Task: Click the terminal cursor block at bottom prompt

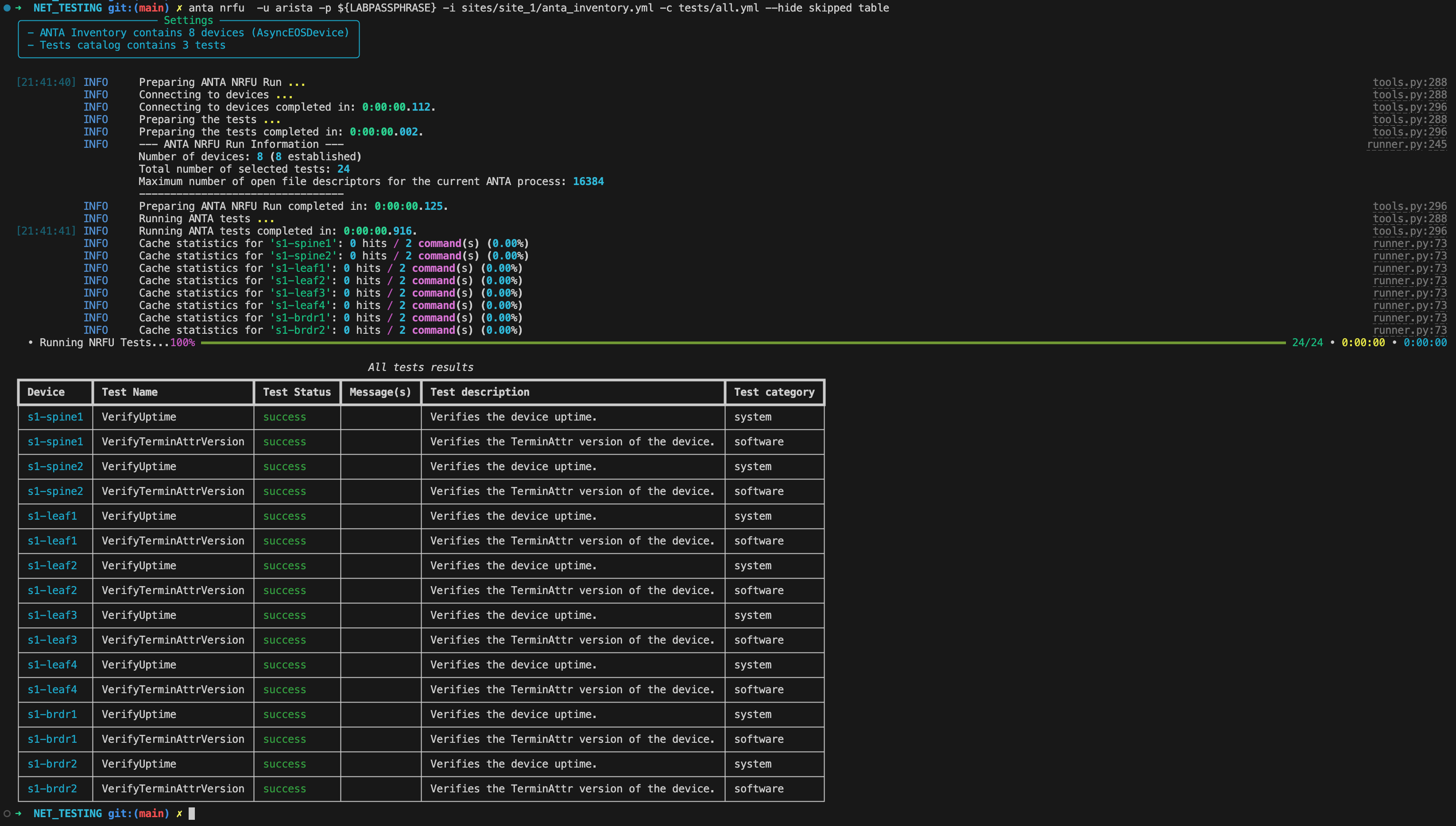Action: (192, 814)
